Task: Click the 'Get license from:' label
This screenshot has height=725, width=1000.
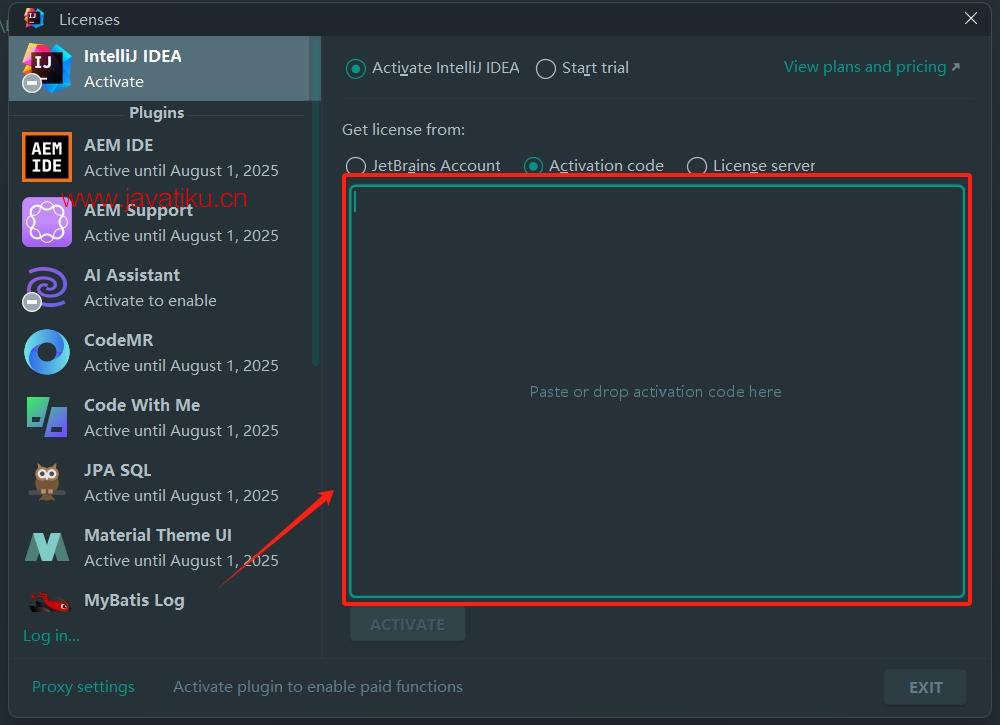Action: click(403, 129)
